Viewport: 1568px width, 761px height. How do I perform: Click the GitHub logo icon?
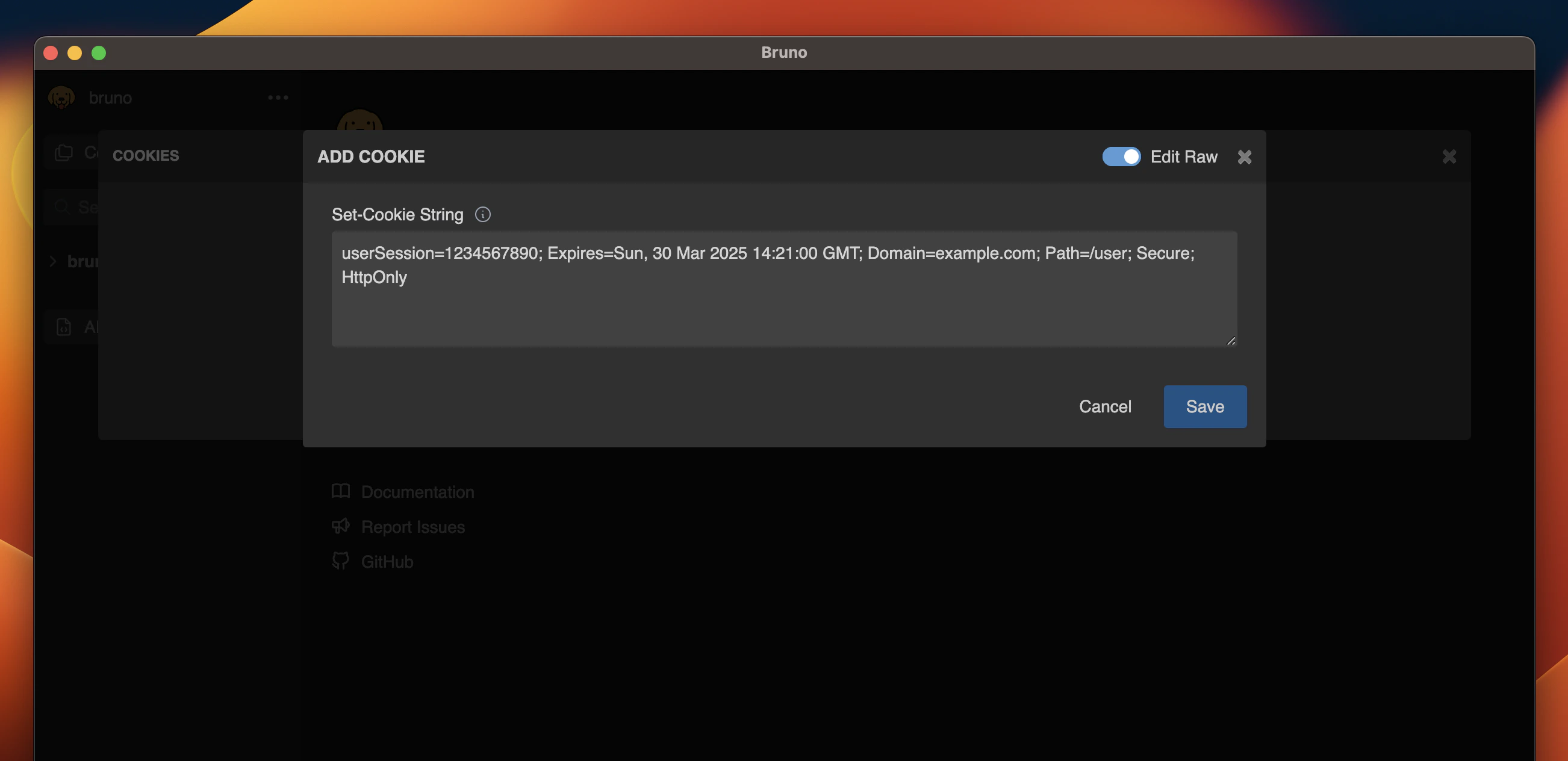[x=340, y=561]
